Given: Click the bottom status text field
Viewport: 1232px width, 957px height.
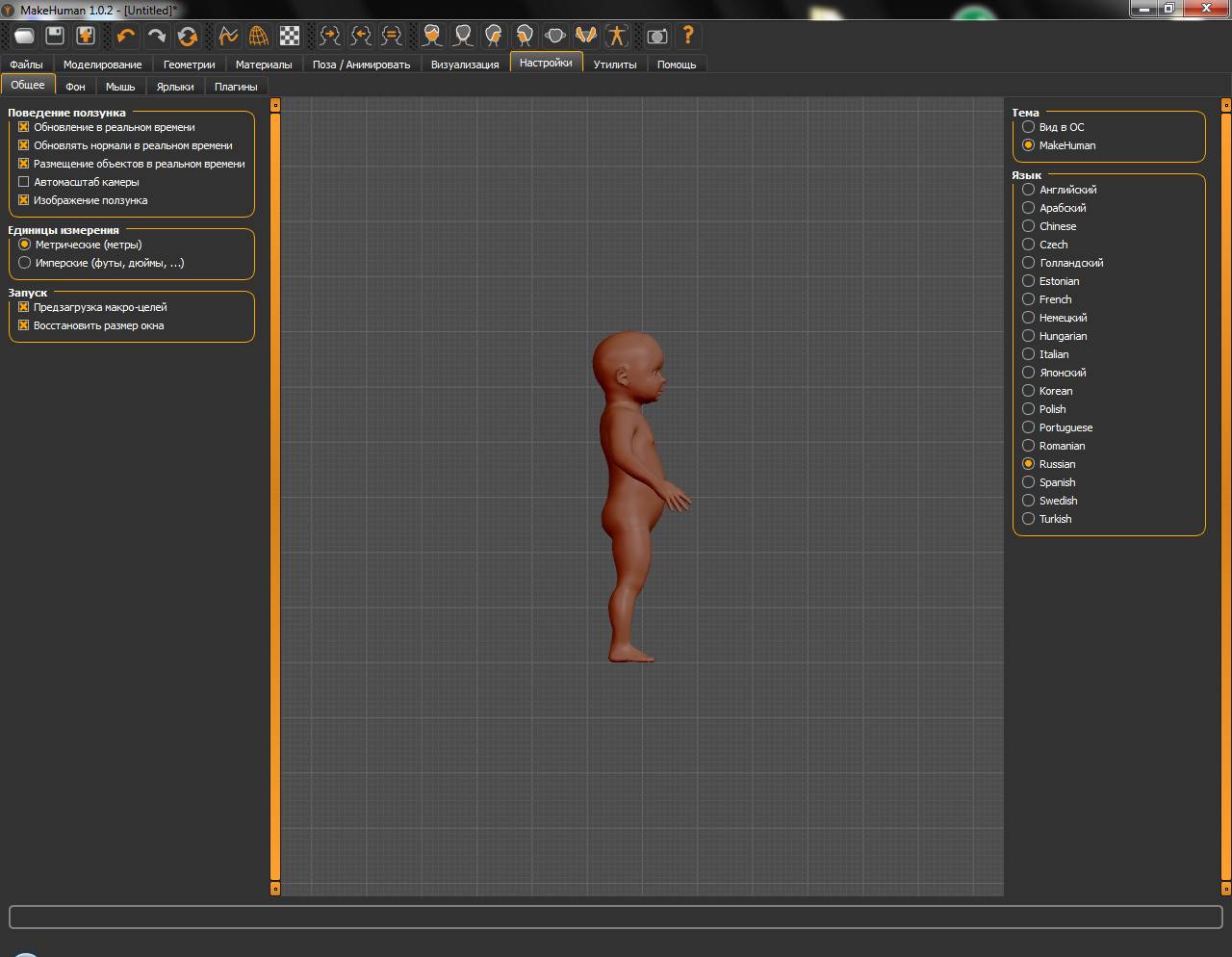Looking at the screenshot, I should click(616, 917).
